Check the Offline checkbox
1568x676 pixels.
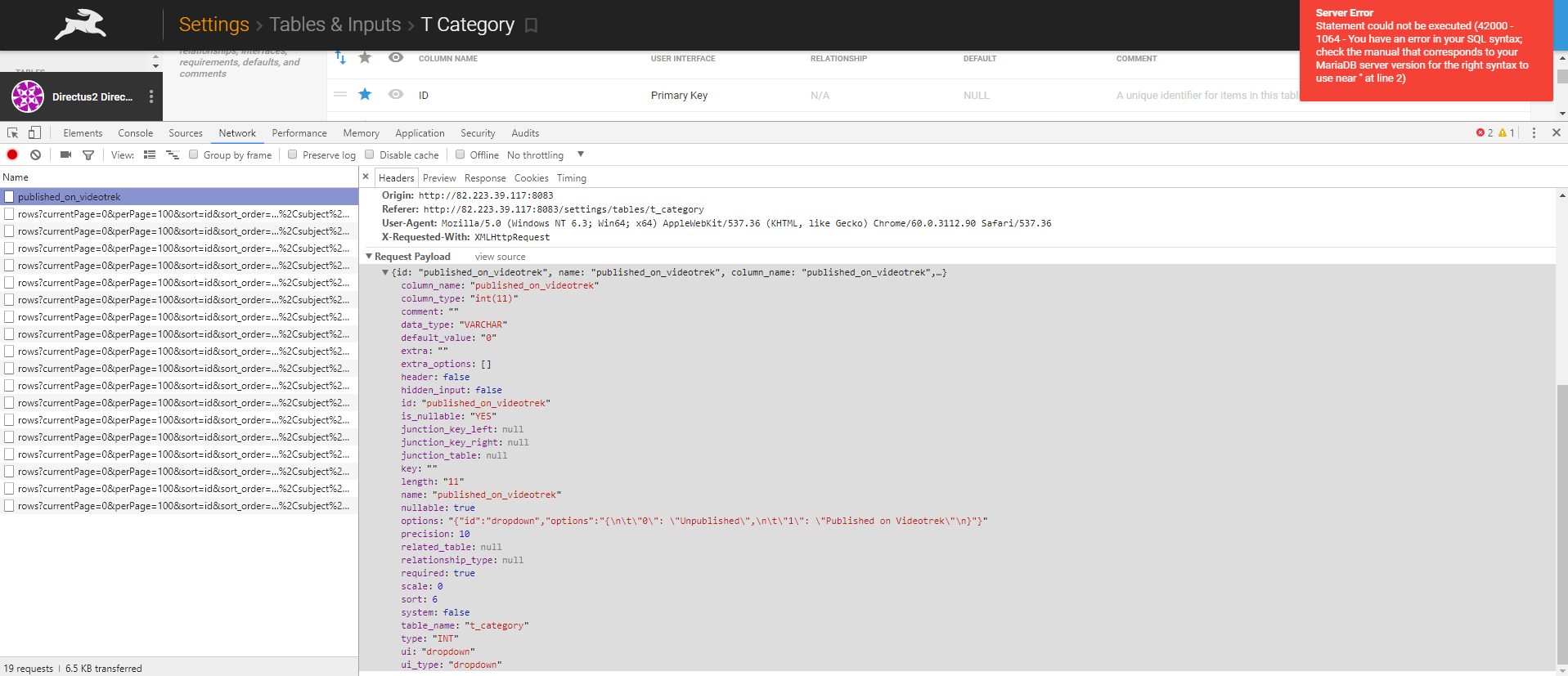(x=460, y=154)
